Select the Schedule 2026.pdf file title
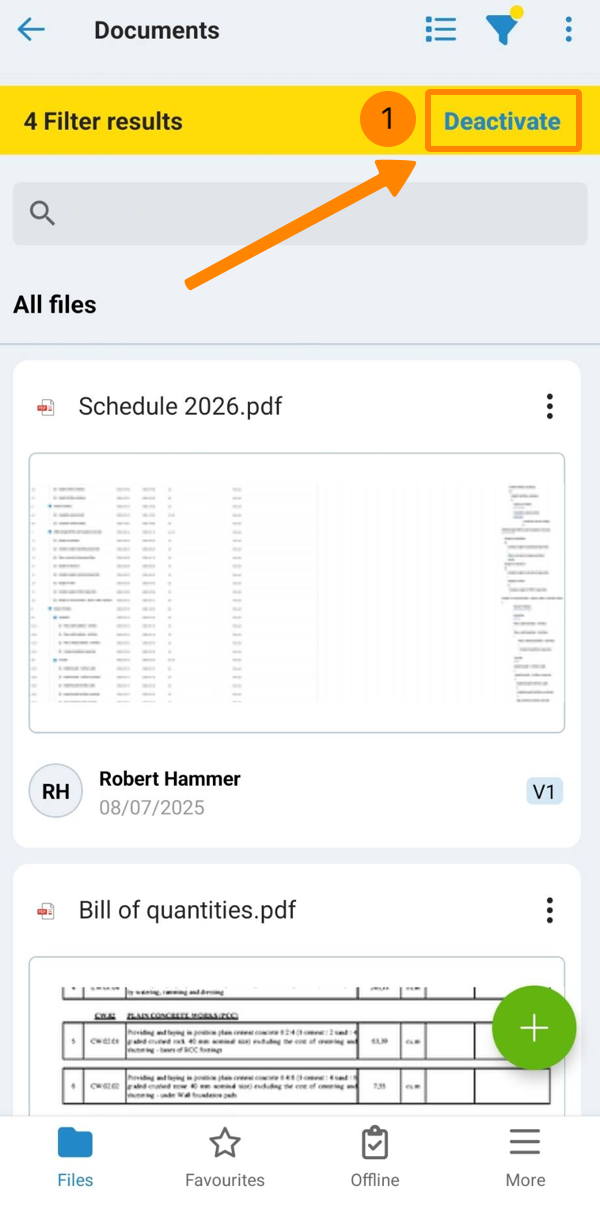Viewport: 600px width, 1207px height. tap(180, 406)
